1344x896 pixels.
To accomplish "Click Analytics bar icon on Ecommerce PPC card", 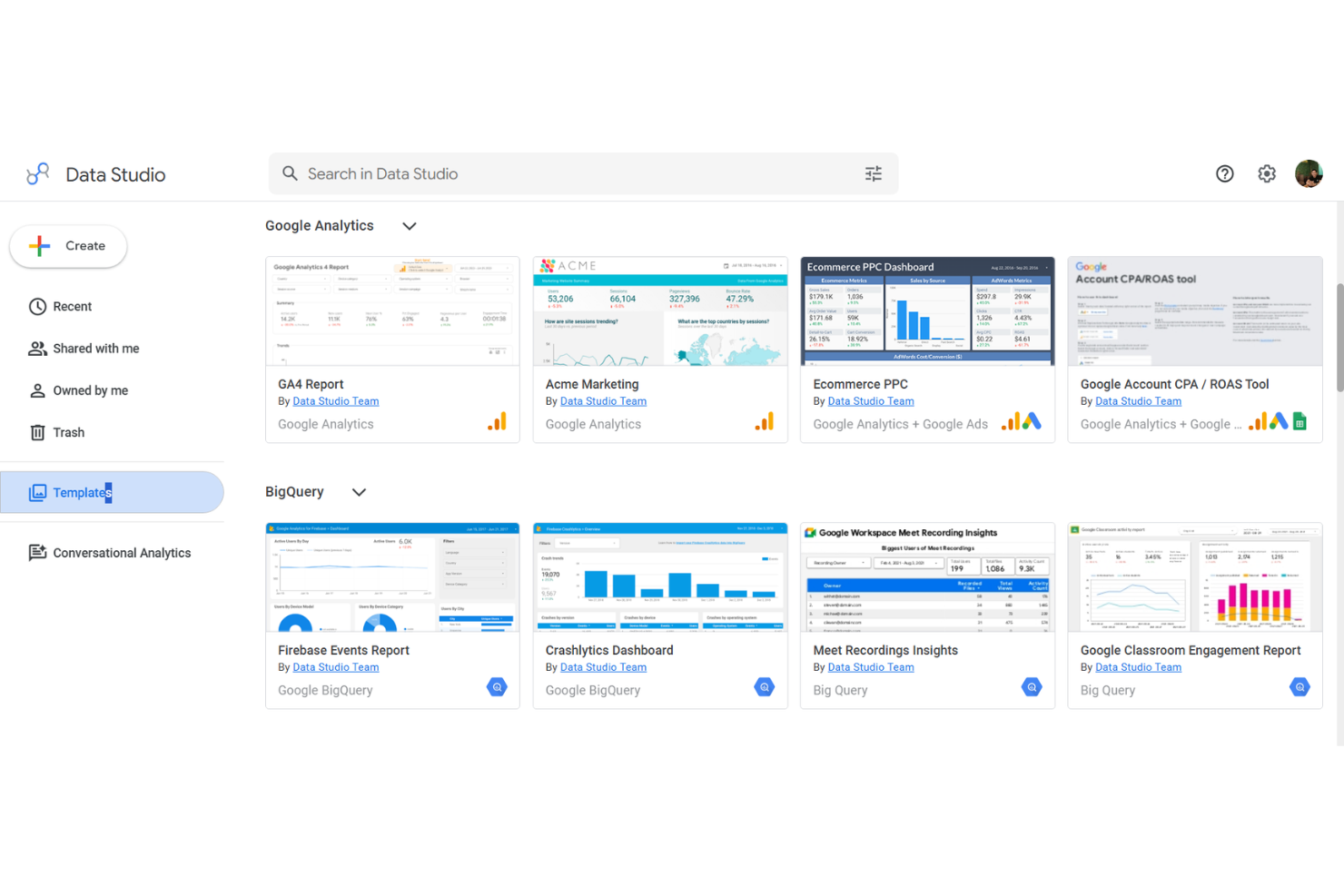I will coord(1011,422).
